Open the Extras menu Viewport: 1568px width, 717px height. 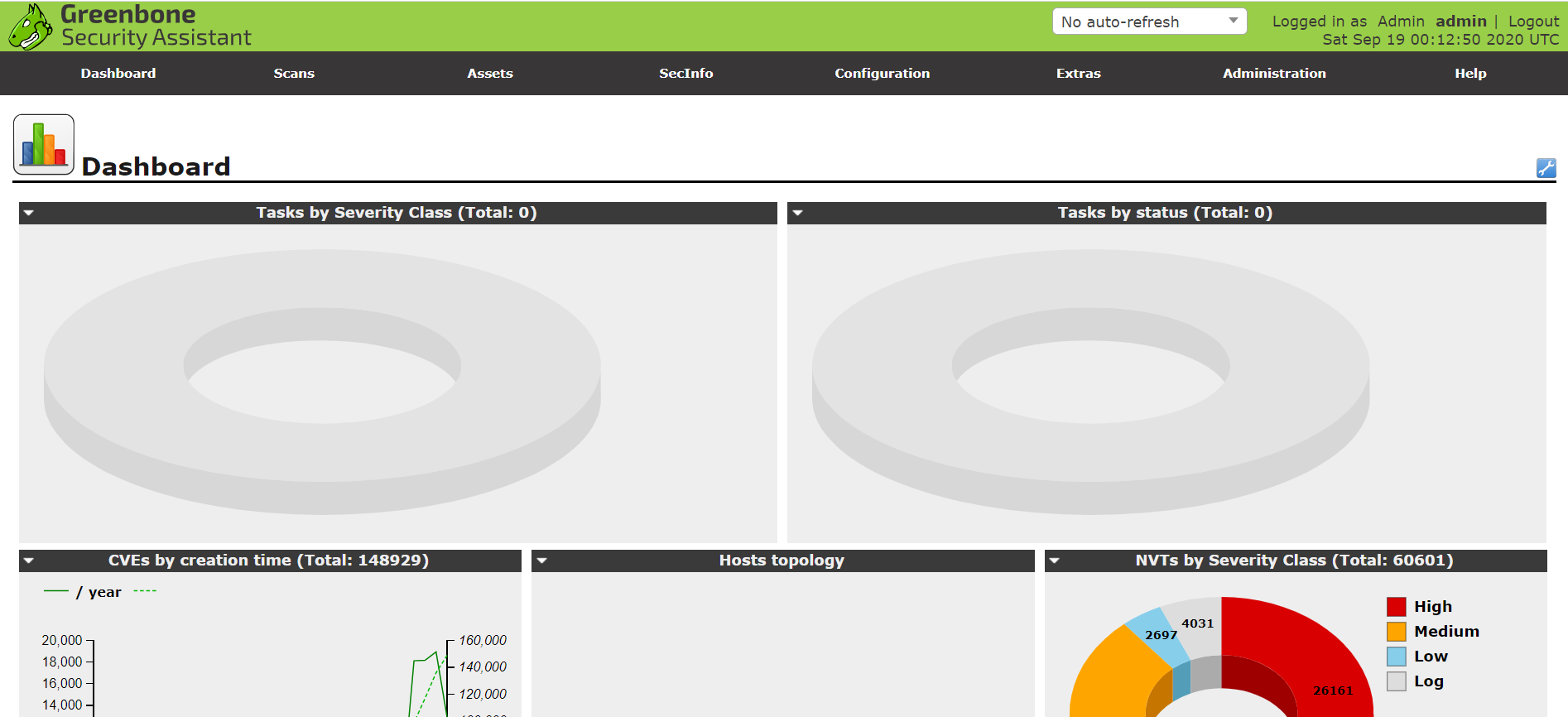pyautogui.click(x=1079, y=73)
